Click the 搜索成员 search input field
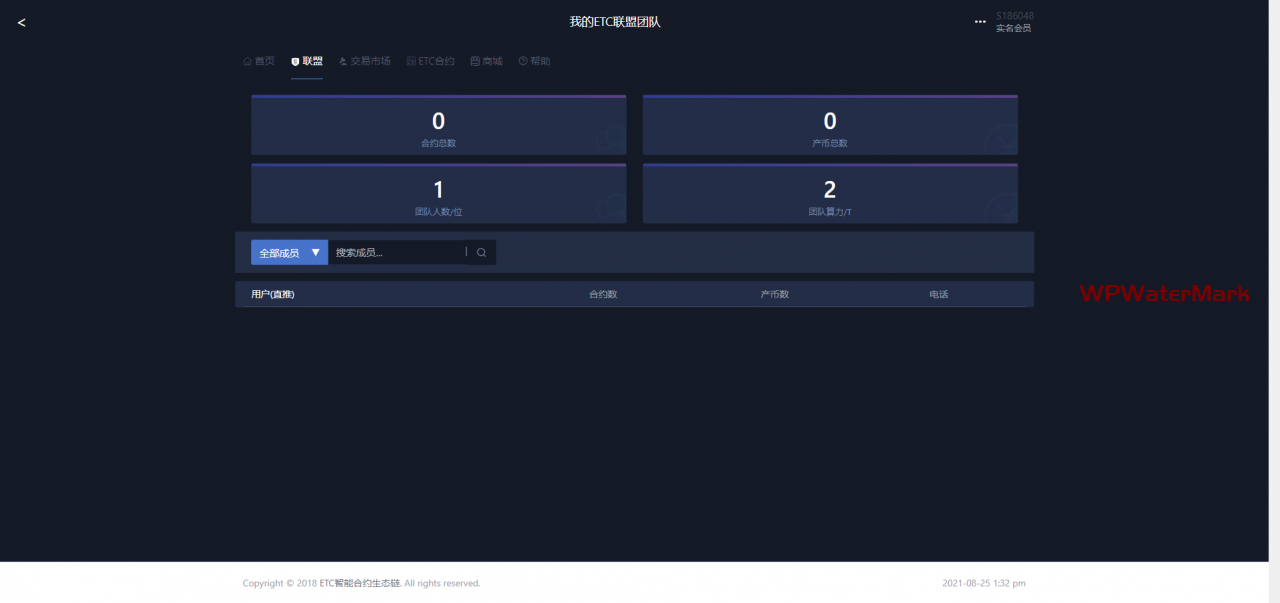The height and width of the screenshot is (603, 1280). pyautogui.click(x=398, y=253)
